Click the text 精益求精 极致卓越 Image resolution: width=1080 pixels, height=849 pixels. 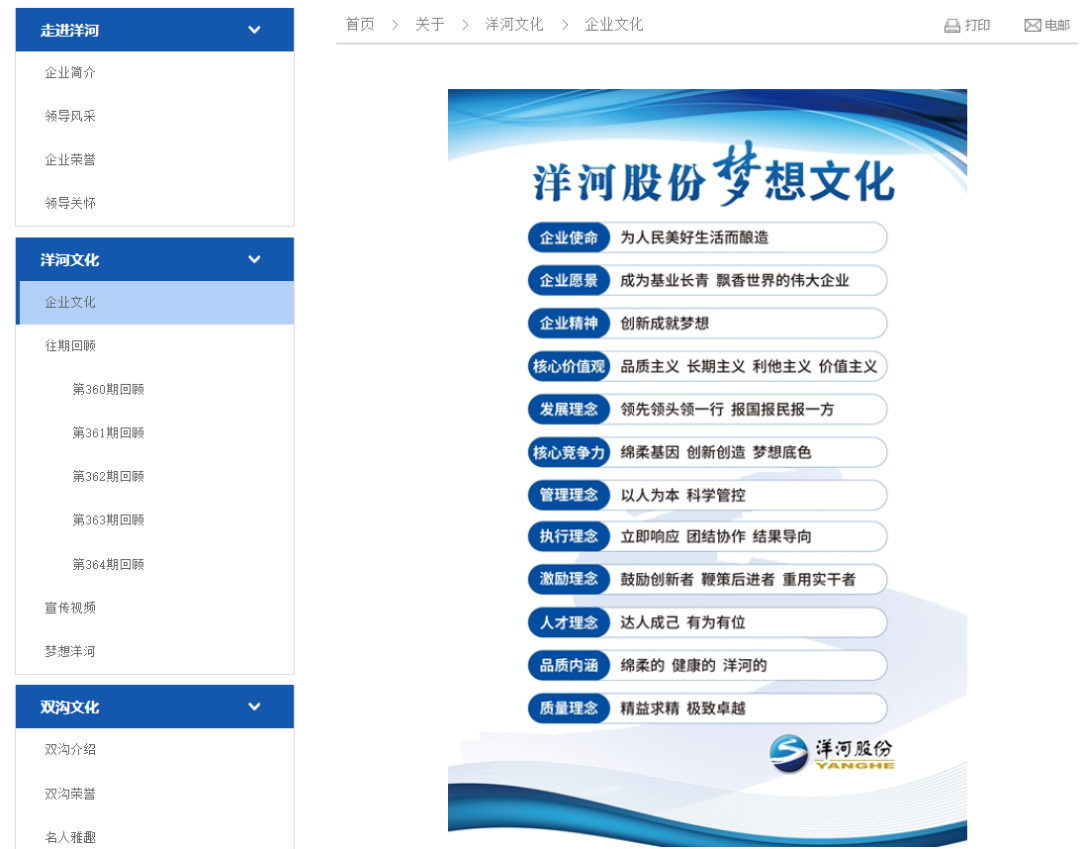[683, 708]
